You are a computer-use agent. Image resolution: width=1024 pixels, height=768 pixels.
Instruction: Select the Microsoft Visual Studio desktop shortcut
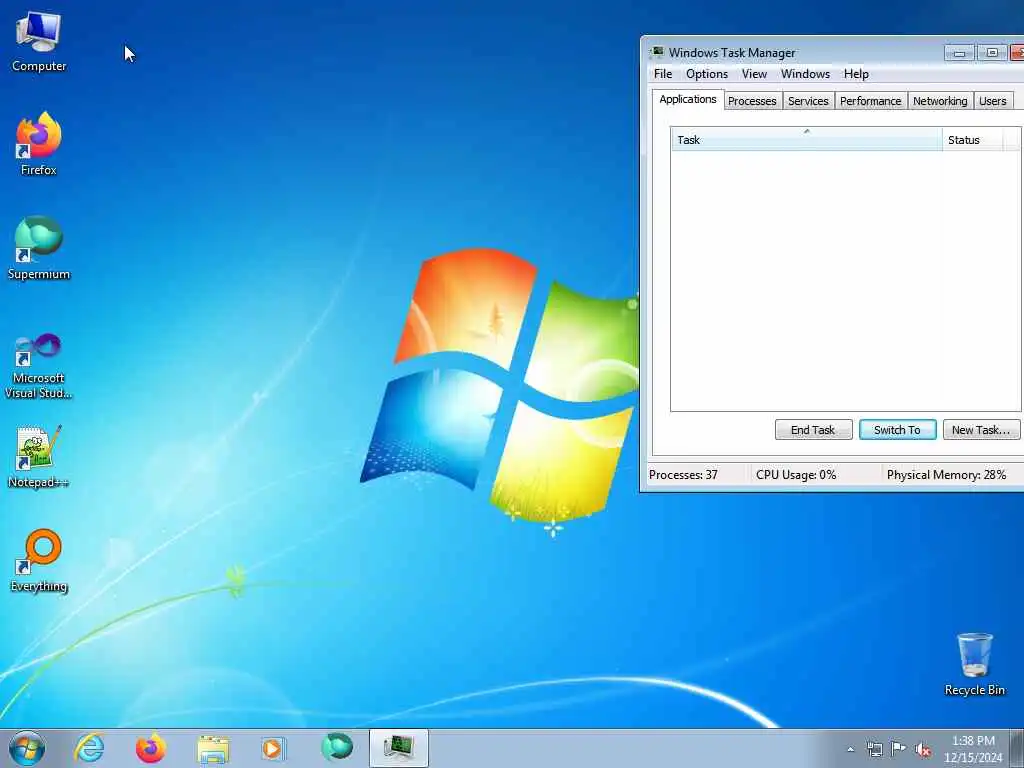[x=39, y=366]
